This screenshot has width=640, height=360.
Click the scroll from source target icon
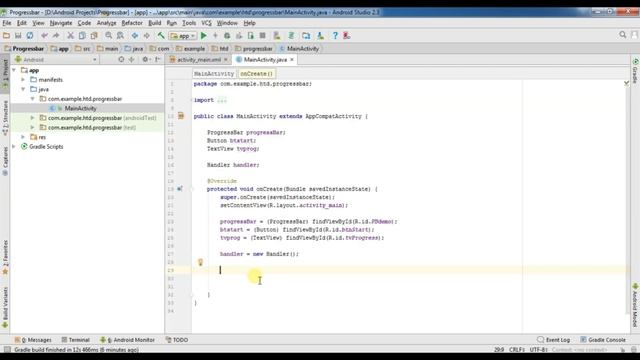point(121,60)
